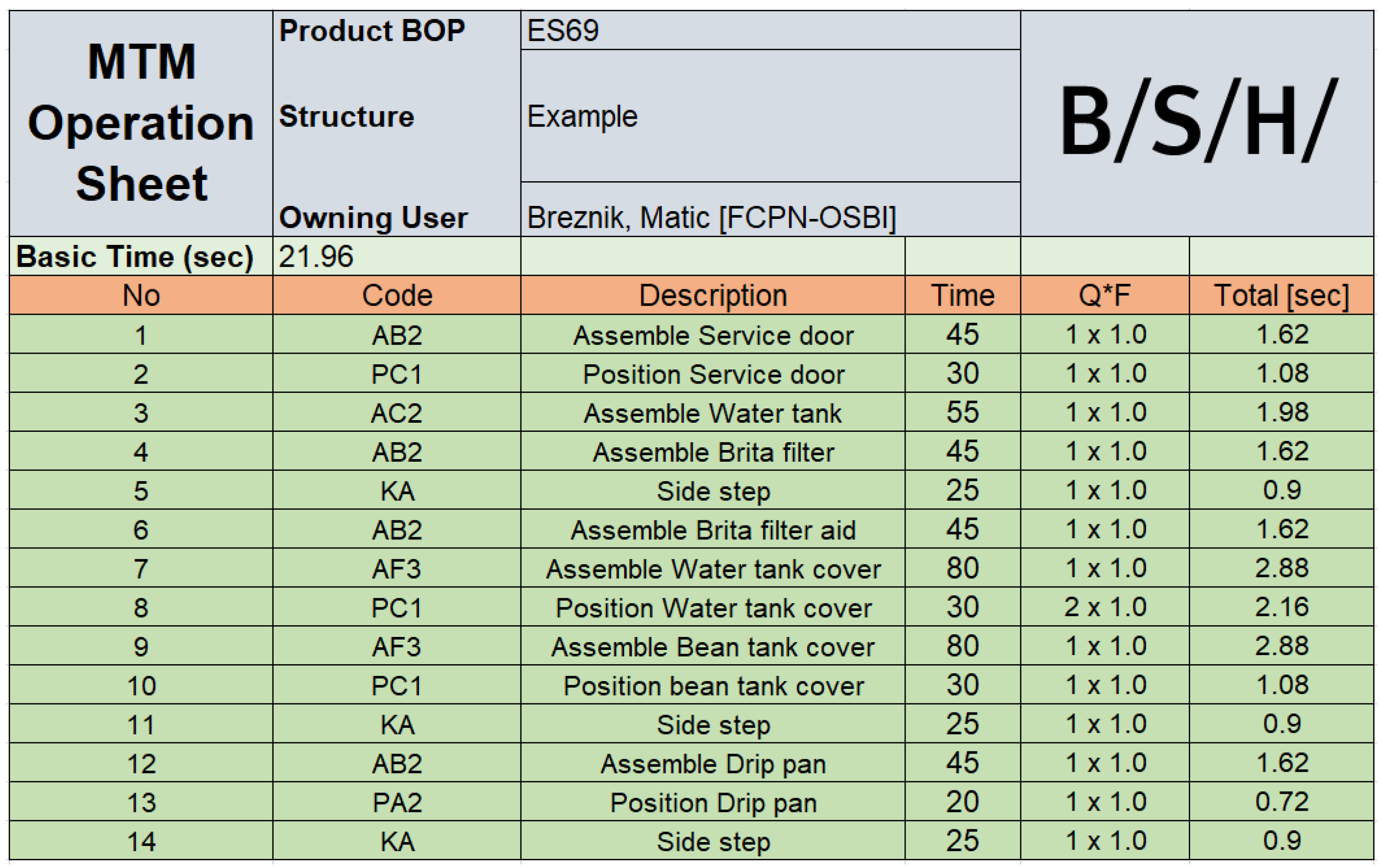1381x868 pixels.
Task: Select the Owning User cell Breznik, Matic
Action: tap(770, 209)
